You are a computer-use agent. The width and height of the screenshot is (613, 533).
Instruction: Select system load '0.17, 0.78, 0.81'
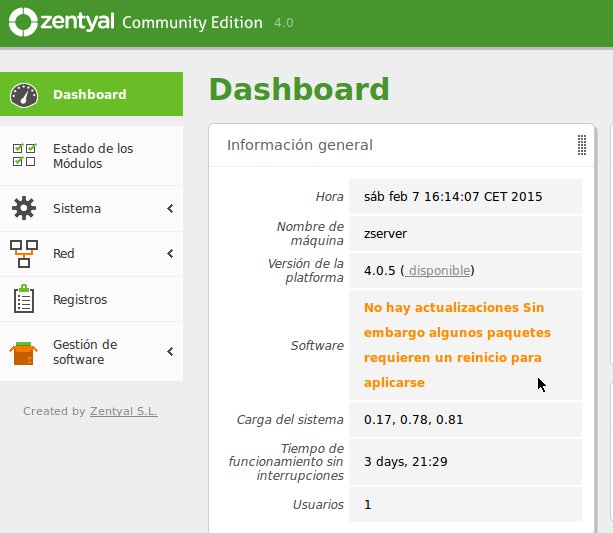coord(413,420)
